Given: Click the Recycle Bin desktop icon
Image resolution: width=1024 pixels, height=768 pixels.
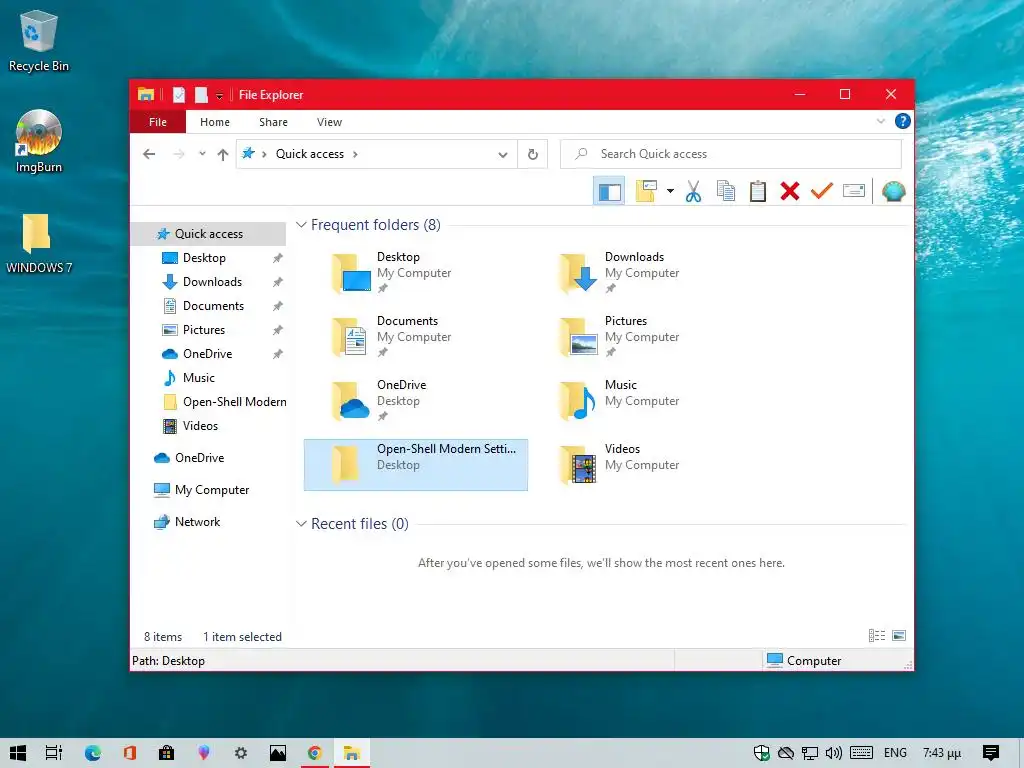Looking at the screenshot, I should [39, 41].
